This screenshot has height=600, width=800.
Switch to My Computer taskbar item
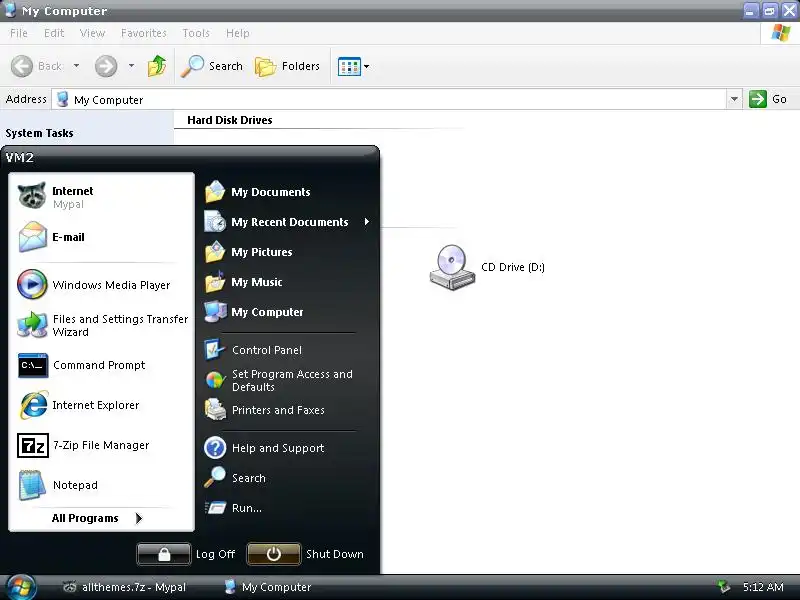coord(268,587)
